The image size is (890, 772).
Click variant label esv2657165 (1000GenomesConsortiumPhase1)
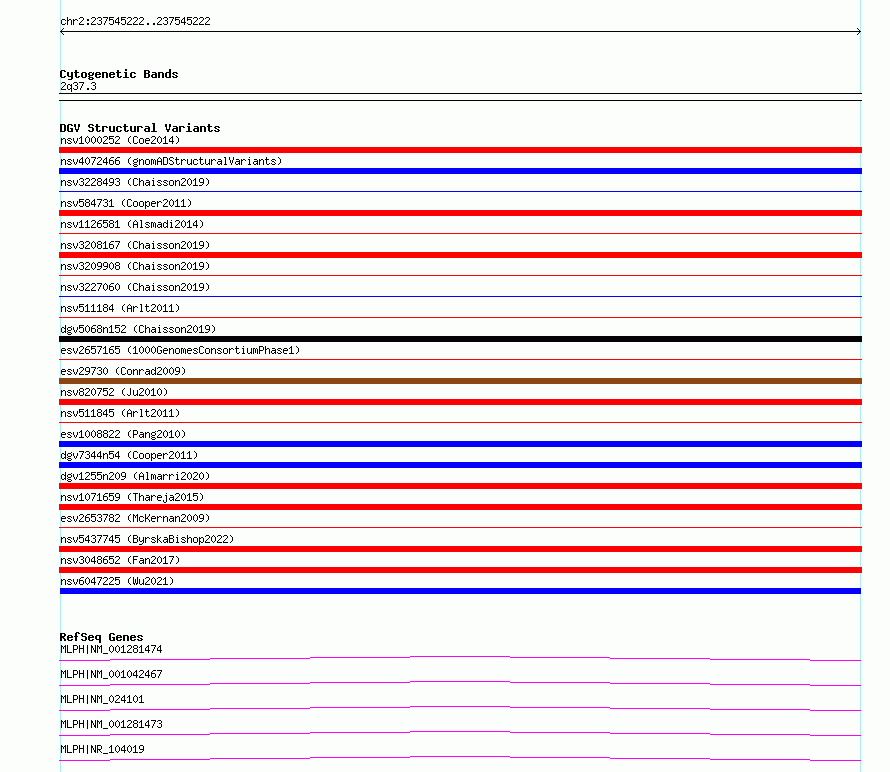coord(180,350)
